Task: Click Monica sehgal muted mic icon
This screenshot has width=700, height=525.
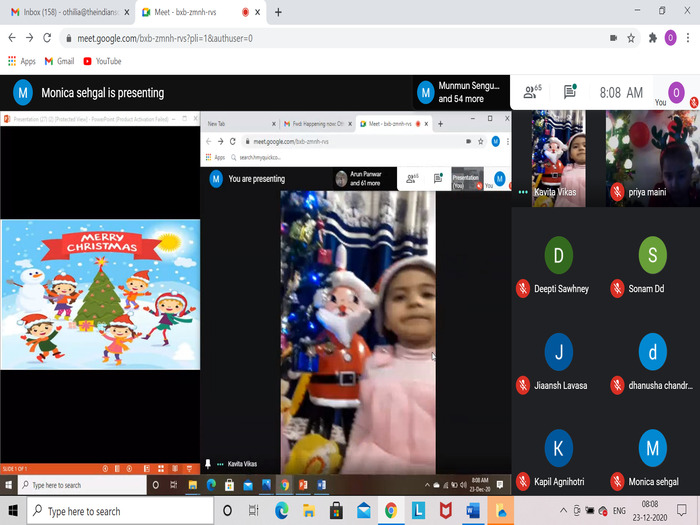Action: (x=617, y=482)
